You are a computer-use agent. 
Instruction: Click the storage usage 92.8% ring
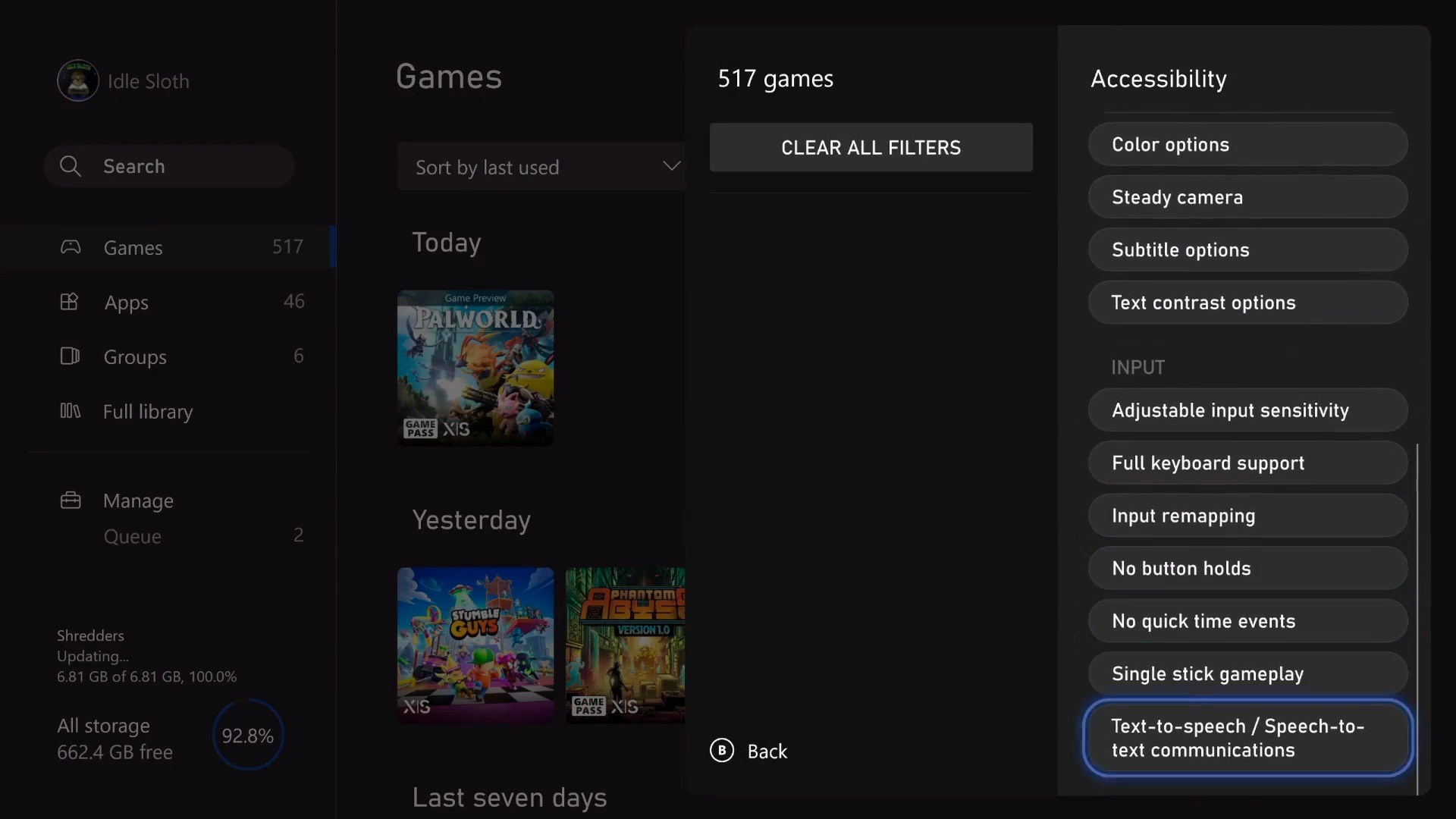tap(248, 736)
